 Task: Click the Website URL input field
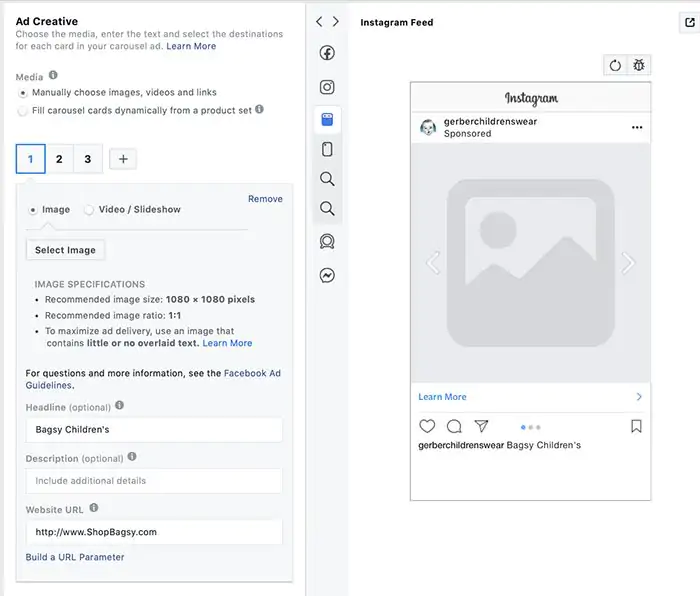(x=154, y=532)
